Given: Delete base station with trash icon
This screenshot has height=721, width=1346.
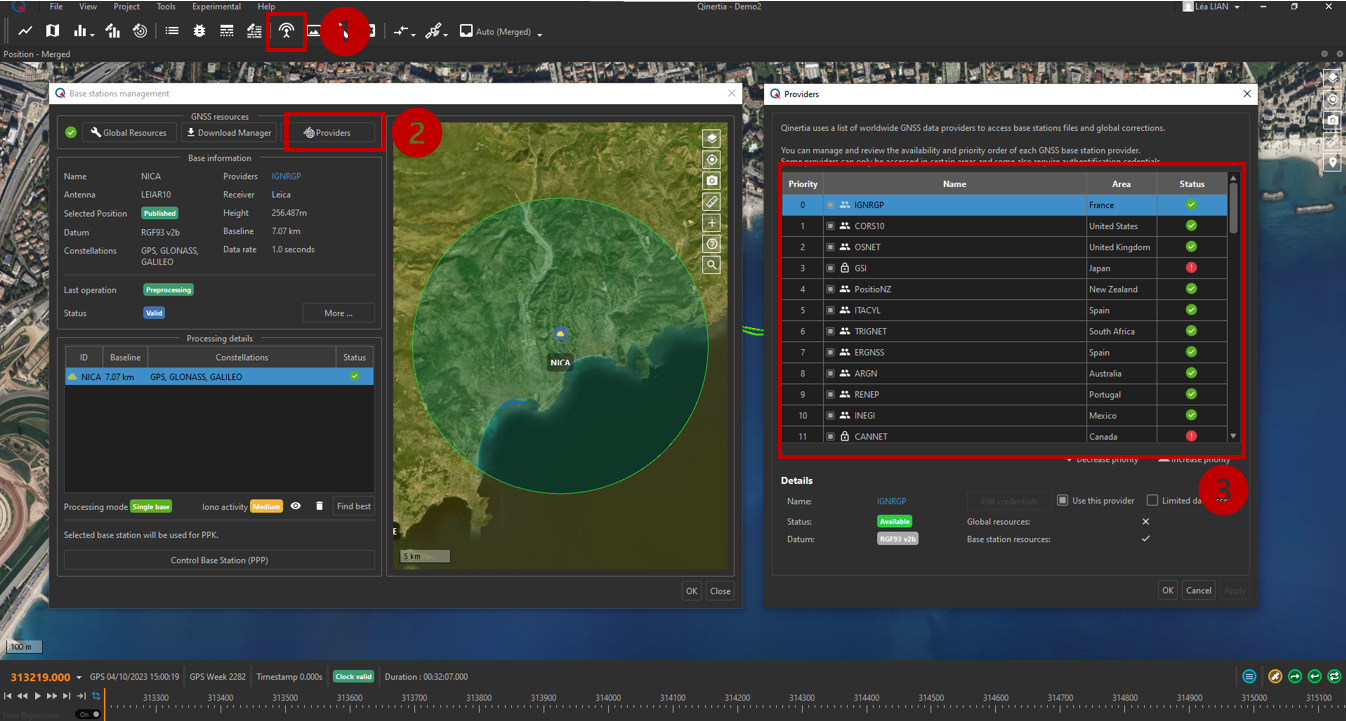Looking at the screenshot, I should 319,507.
